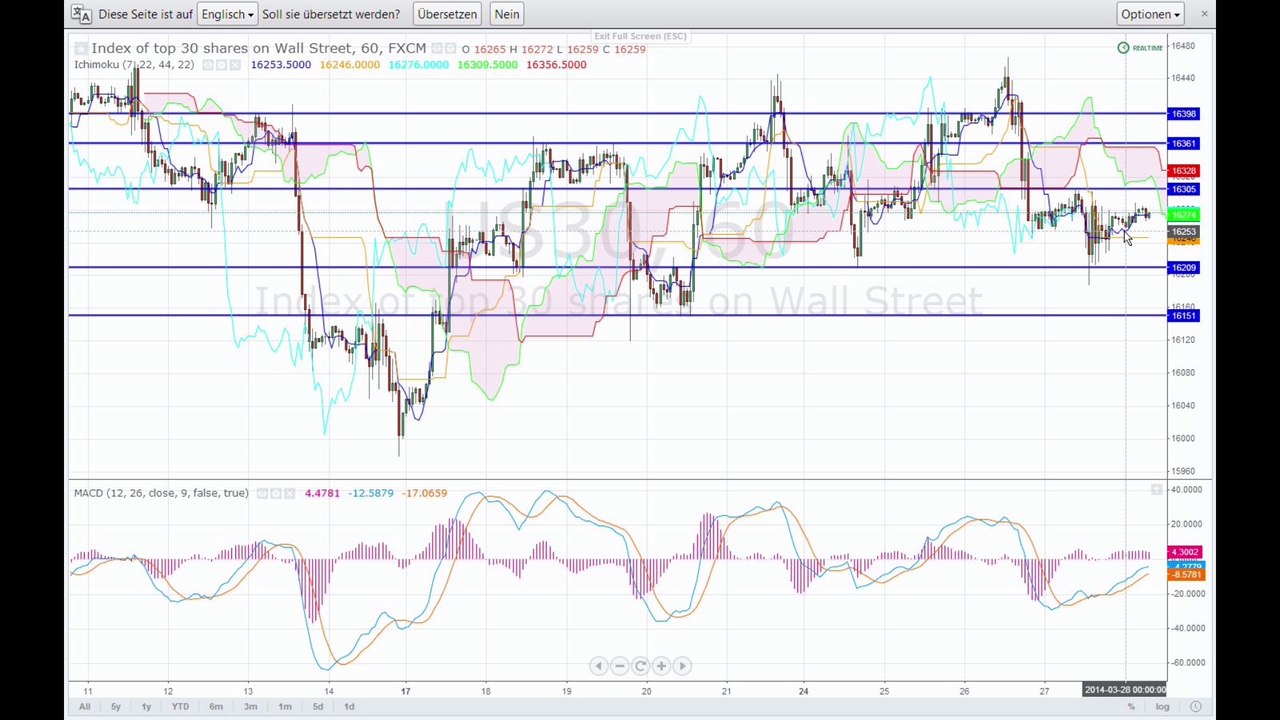The height and width of the screenshot is (720, 1280).
Task: Open MACD indicator settings gear
Action: pos(276,493)
